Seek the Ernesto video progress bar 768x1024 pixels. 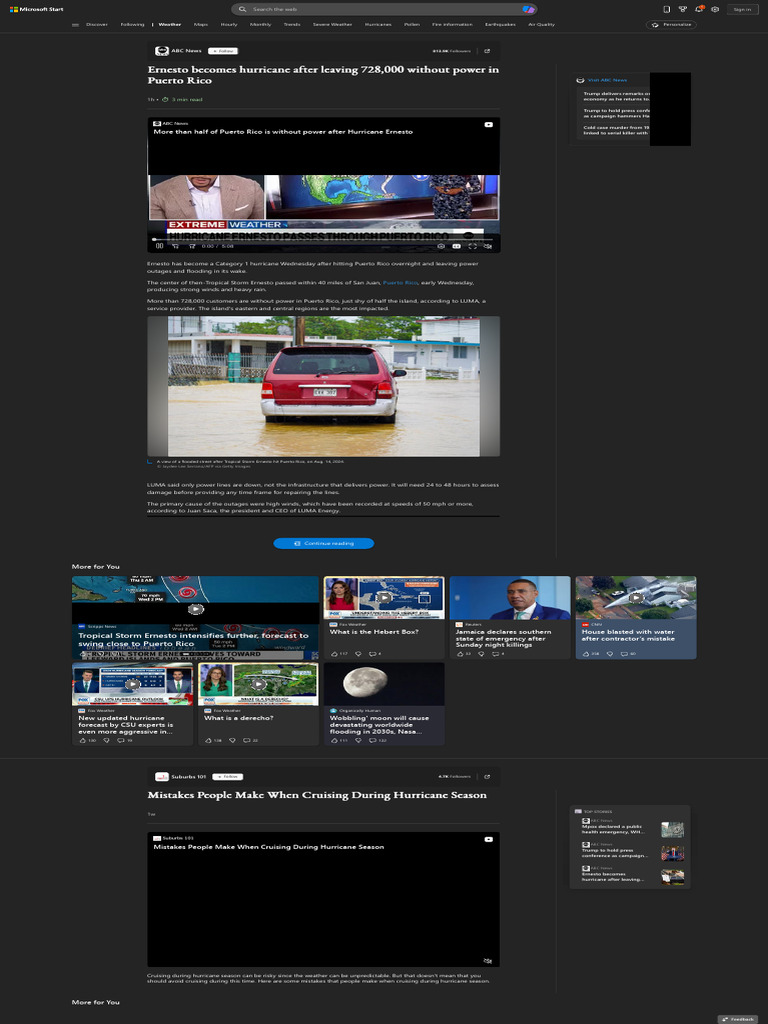[x=323, y=239]
